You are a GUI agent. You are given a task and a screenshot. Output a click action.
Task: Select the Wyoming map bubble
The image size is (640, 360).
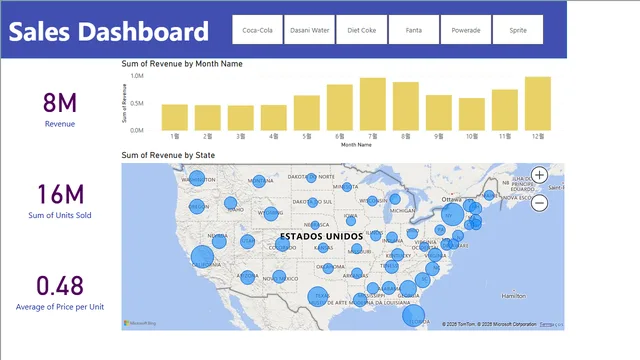tap(271, 213)
